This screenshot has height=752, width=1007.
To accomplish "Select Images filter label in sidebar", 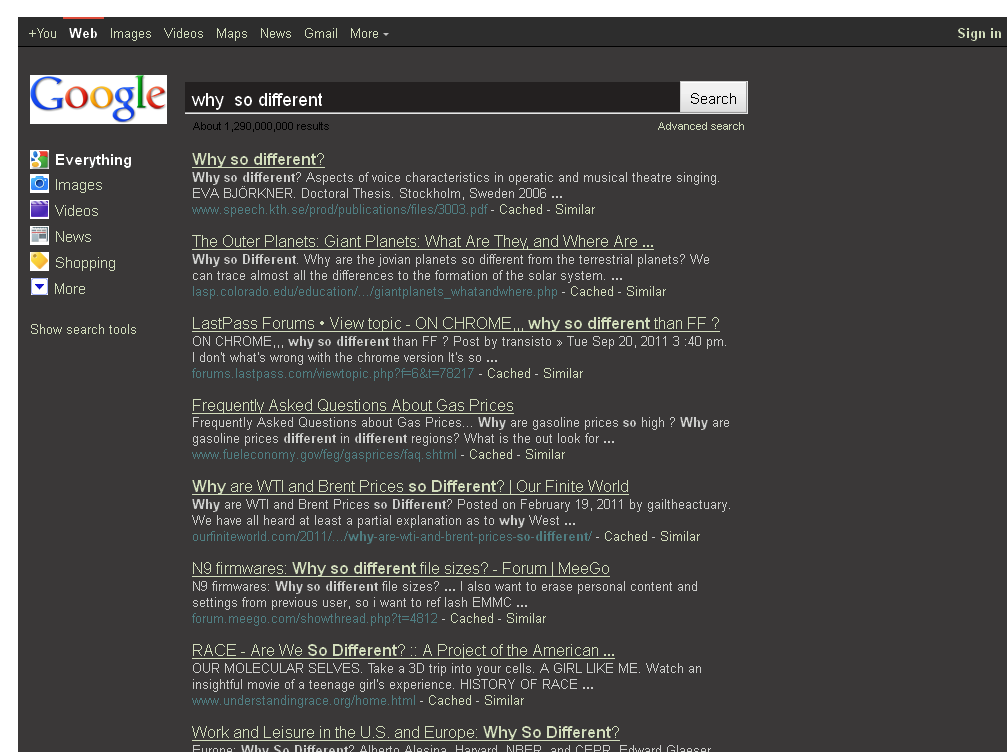I will click(78, 185).
